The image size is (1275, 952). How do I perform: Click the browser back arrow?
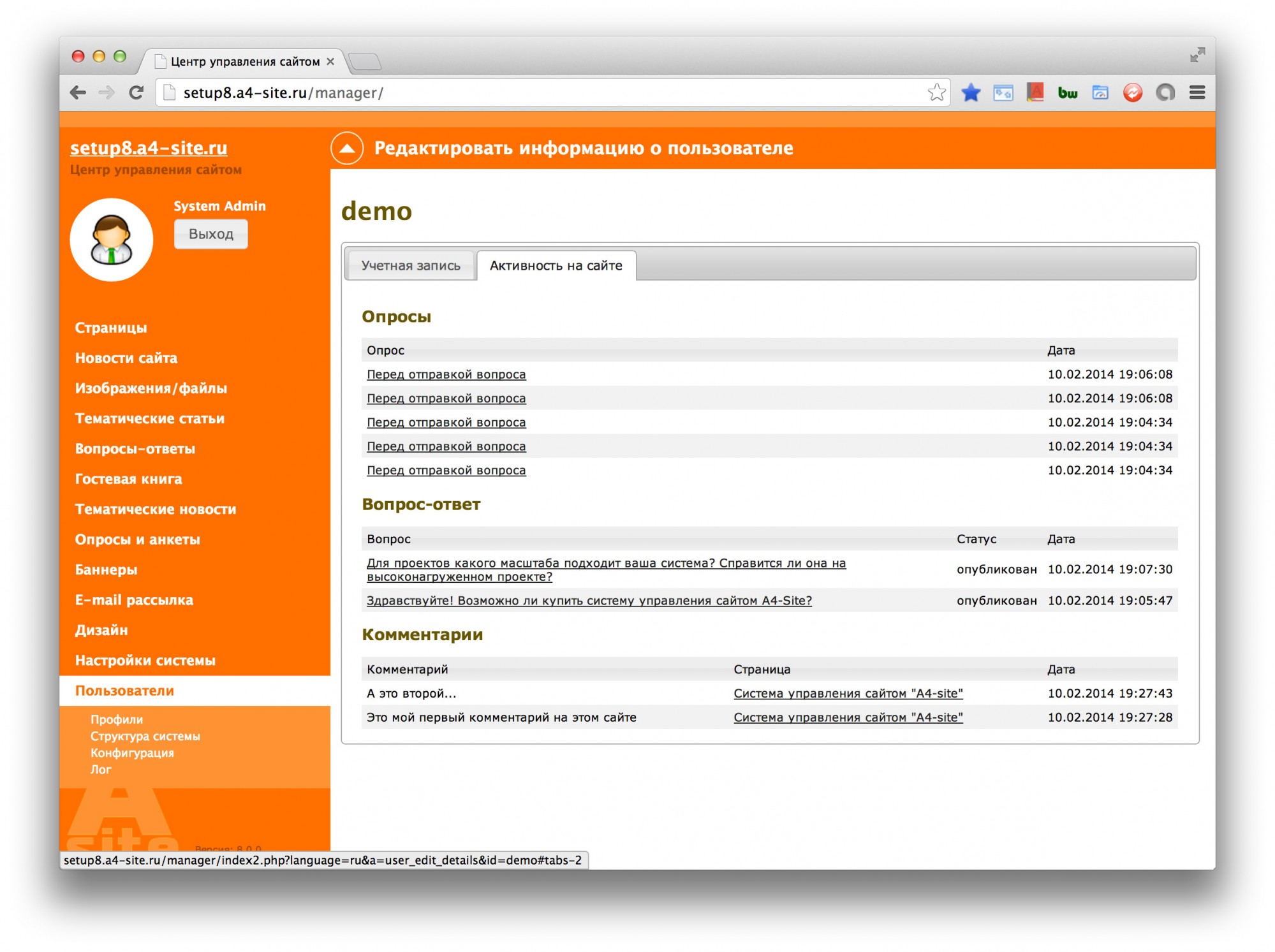tap(78, 92)
